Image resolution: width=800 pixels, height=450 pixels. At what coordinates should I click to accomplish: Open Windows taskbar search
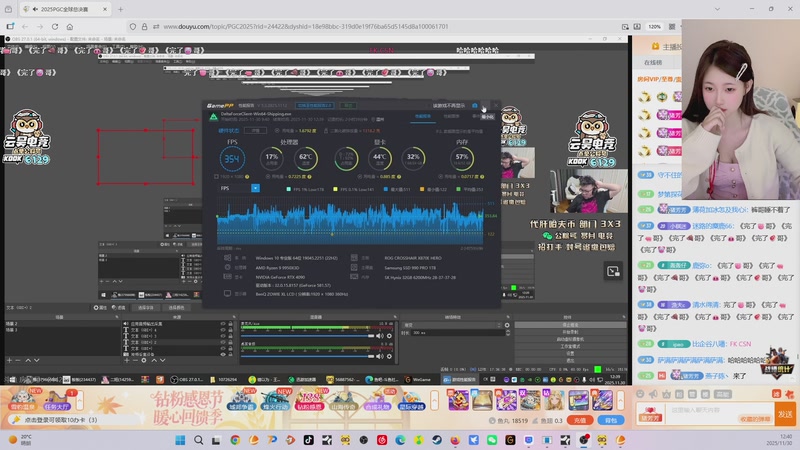click(198, 440)
